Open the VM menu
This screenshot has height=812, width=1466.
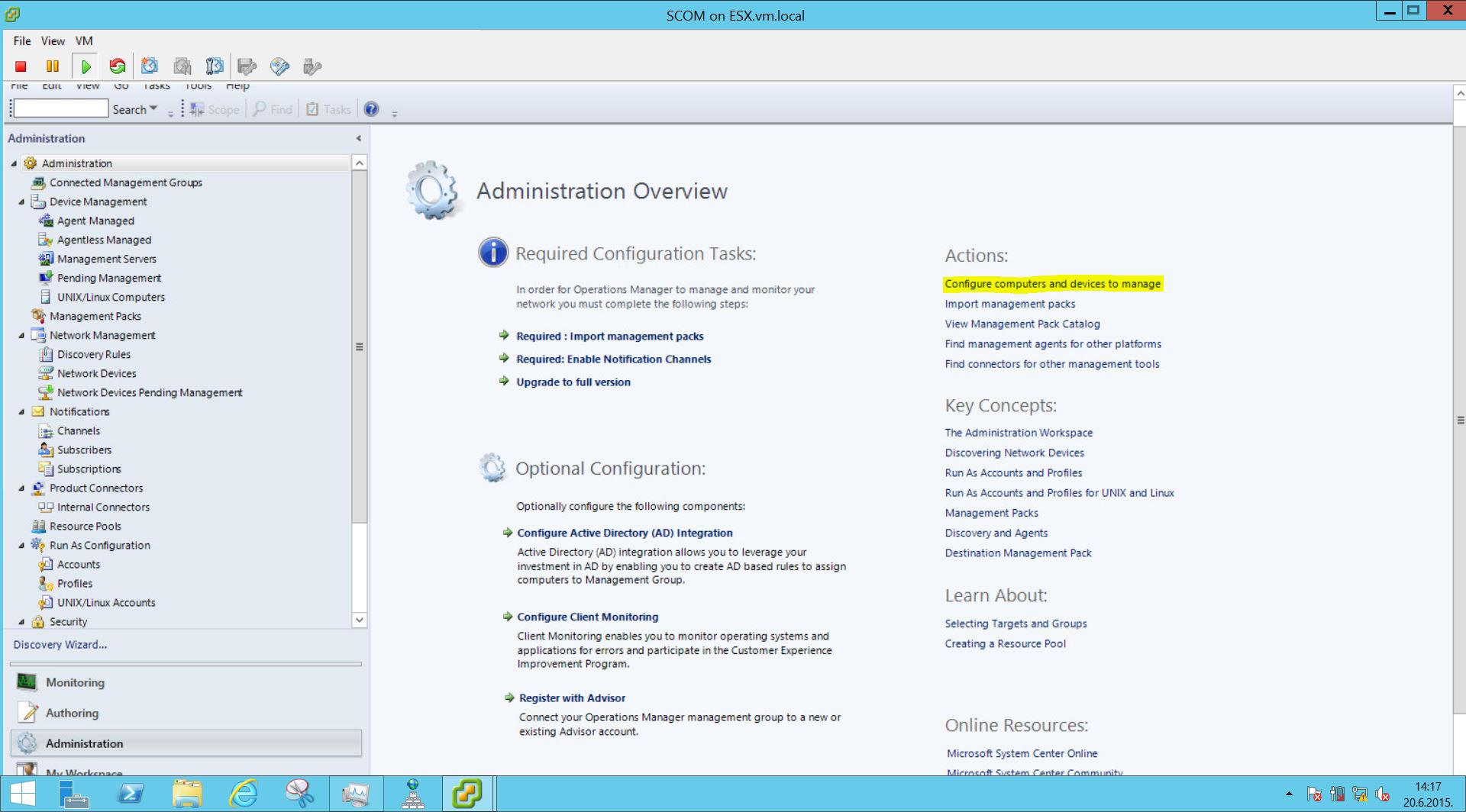(x=84, y=40)
